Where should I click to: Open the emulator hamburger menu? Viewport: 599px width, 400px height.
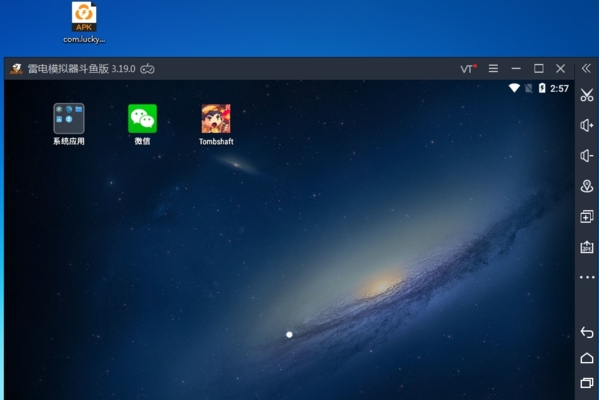point(493,68)
